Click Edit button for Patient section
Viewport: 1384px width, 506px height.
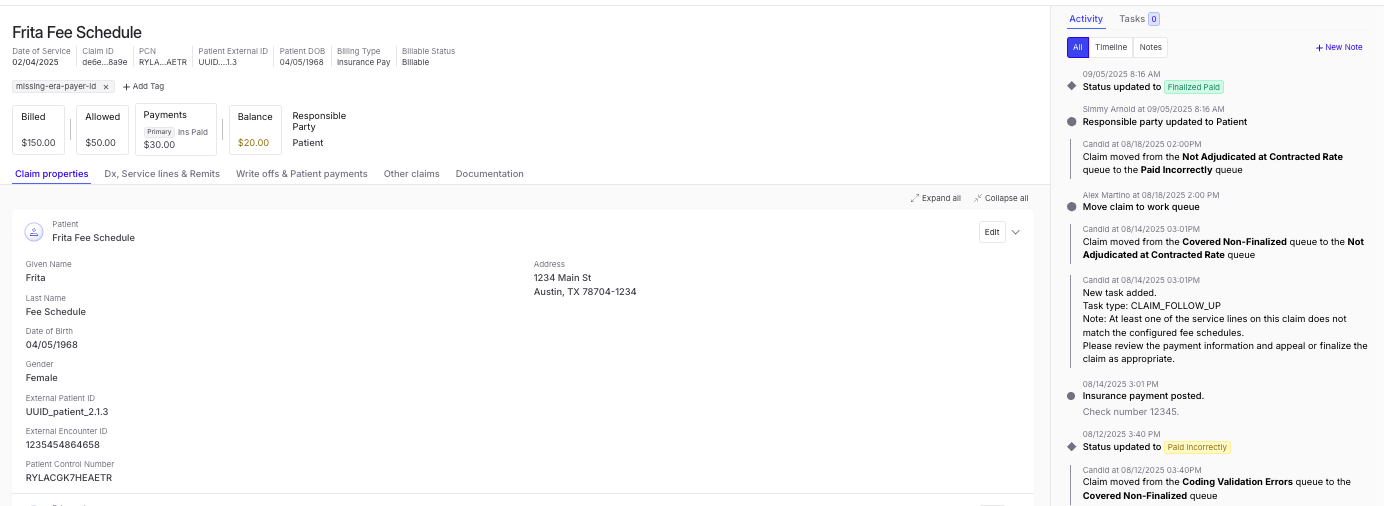click(x=991, y=232)
